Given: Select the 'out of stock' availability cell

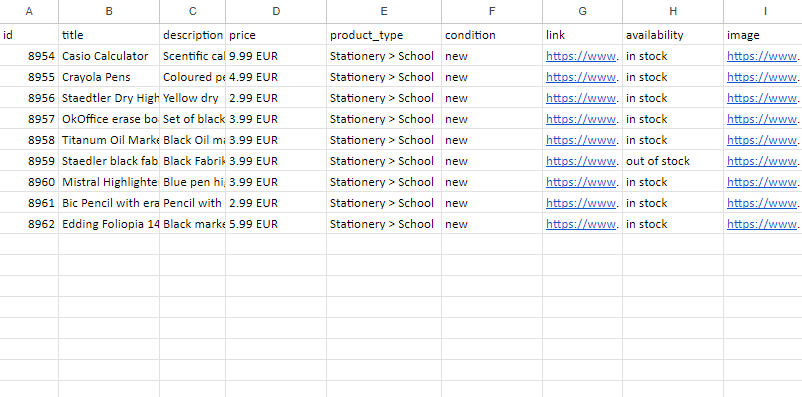Looking at the screenshot, I should click(x=673, y=161).
